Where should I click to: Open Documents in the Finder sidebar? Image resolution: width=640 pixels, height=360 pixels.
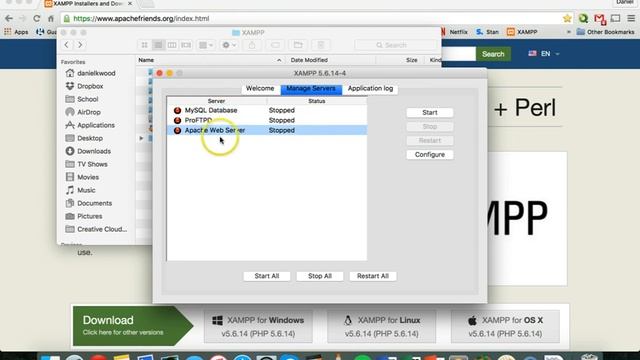point(94,203)
